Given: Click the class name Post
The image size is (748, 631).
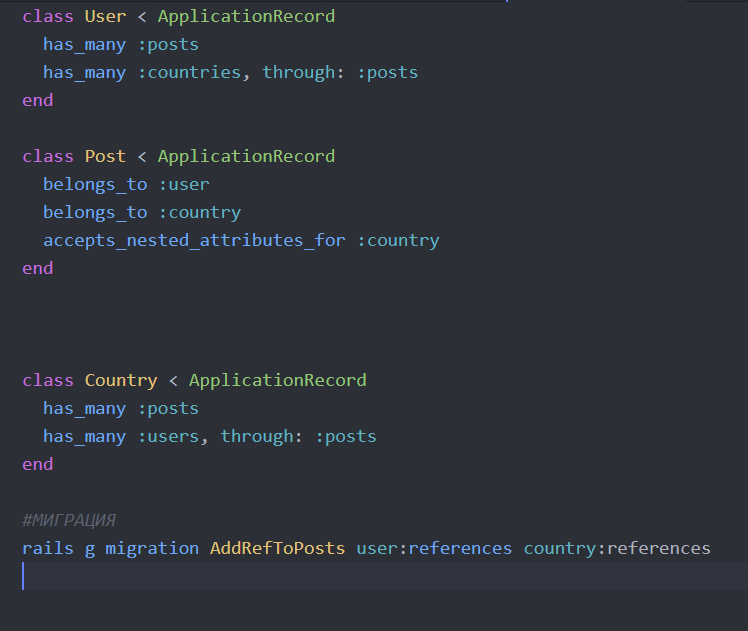Looking at the screenshot, I should [105, 156].
